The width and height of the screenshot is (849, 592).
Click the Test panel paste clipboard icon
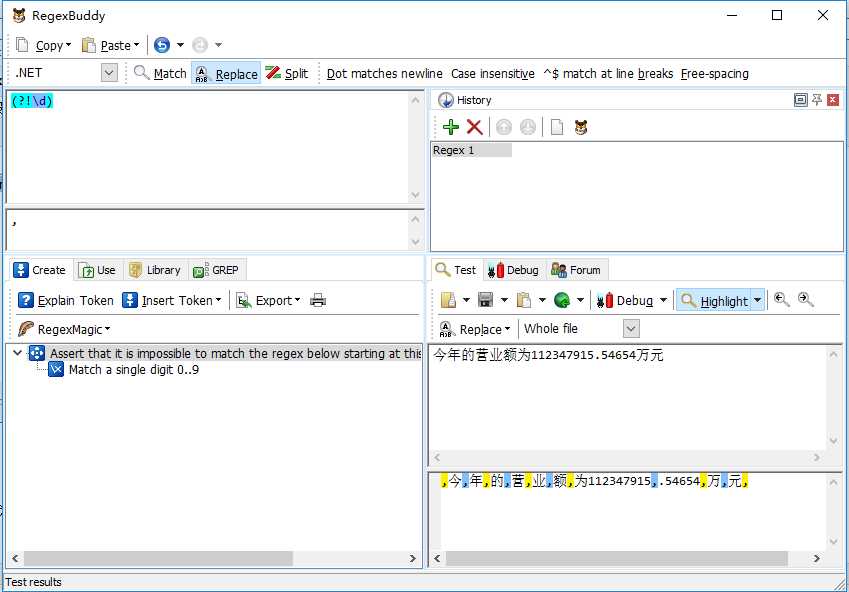click(x=524, y=300)
